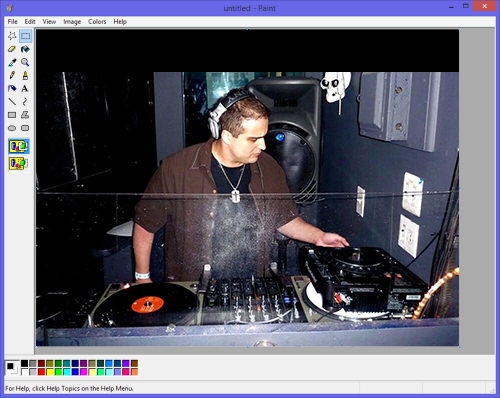Select the bright red swatch
The width and height of the screenshot is (500, 398).
tap(41, 372)
